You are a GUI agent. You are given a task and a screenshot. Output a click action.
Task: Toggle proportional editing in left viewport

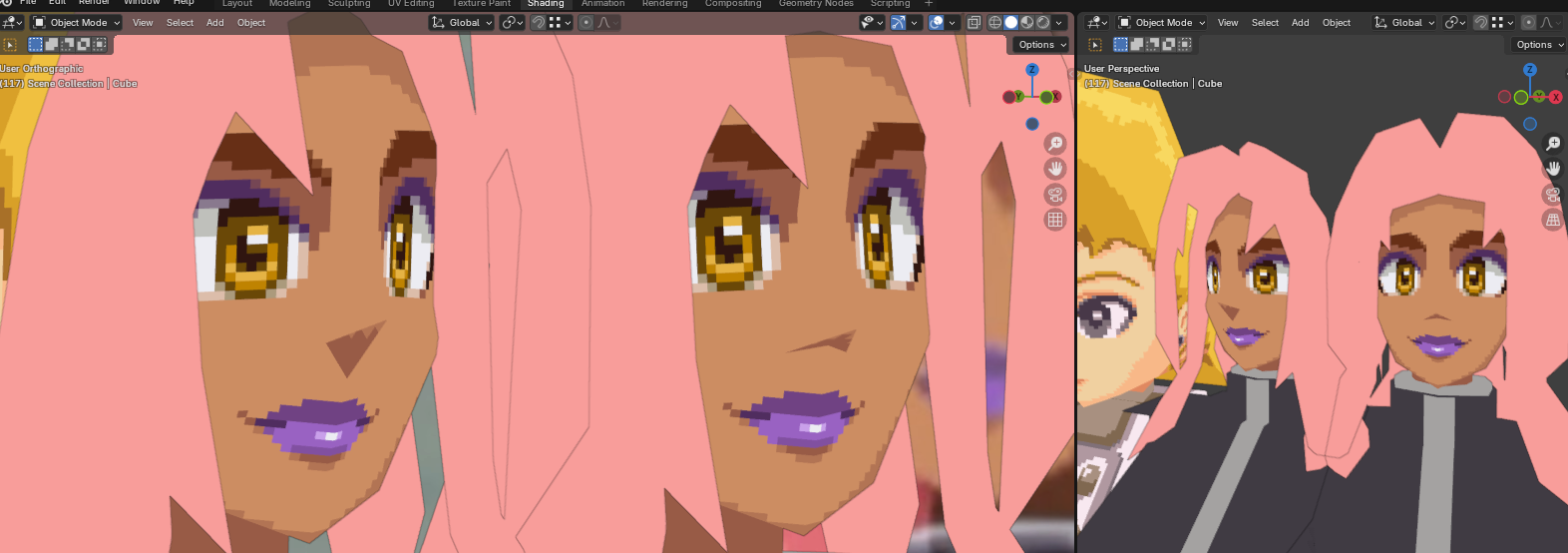coord(587,22)
